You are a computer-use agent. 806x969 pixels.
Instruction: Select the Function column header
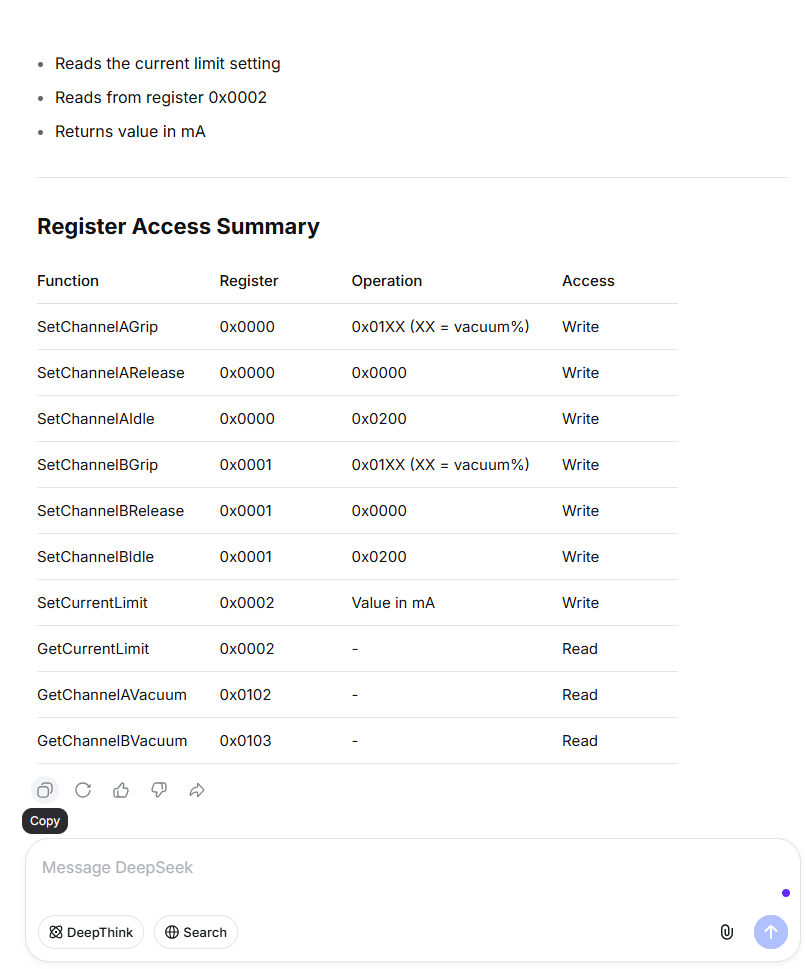68,281
